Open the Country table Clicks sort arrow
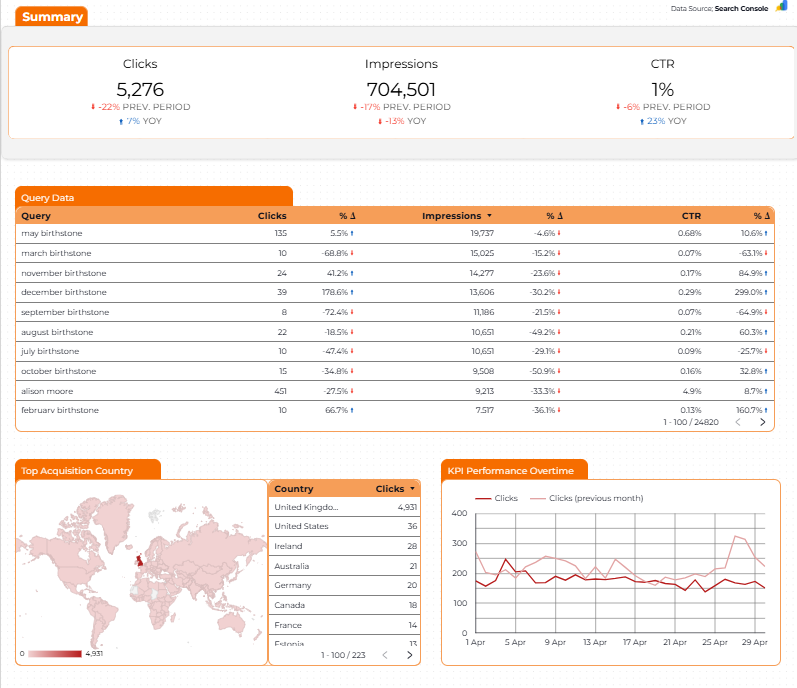Screen dimensions: 797x688 [412, 489]
